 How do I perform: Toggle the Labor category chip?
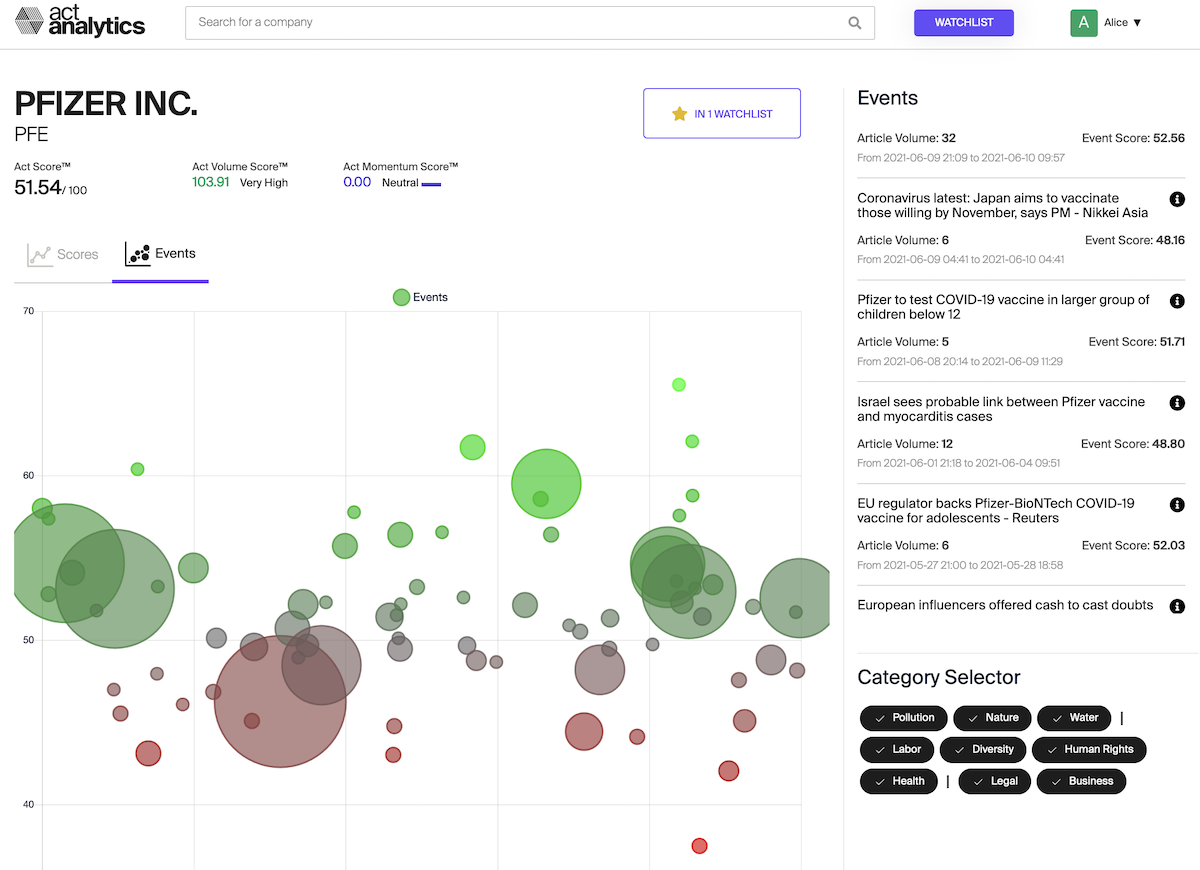coord(897,750)
